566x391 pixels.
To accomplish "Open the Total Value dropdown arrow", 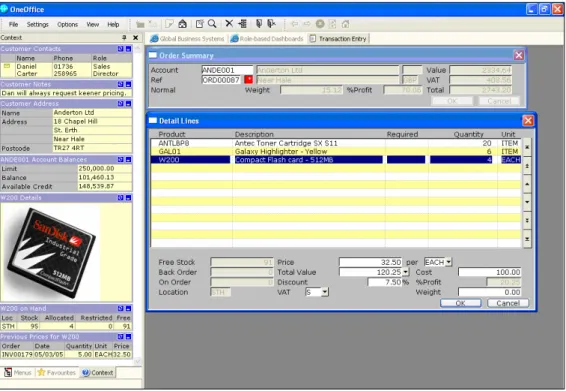I will pyautogui.click(x=406, y=272).
